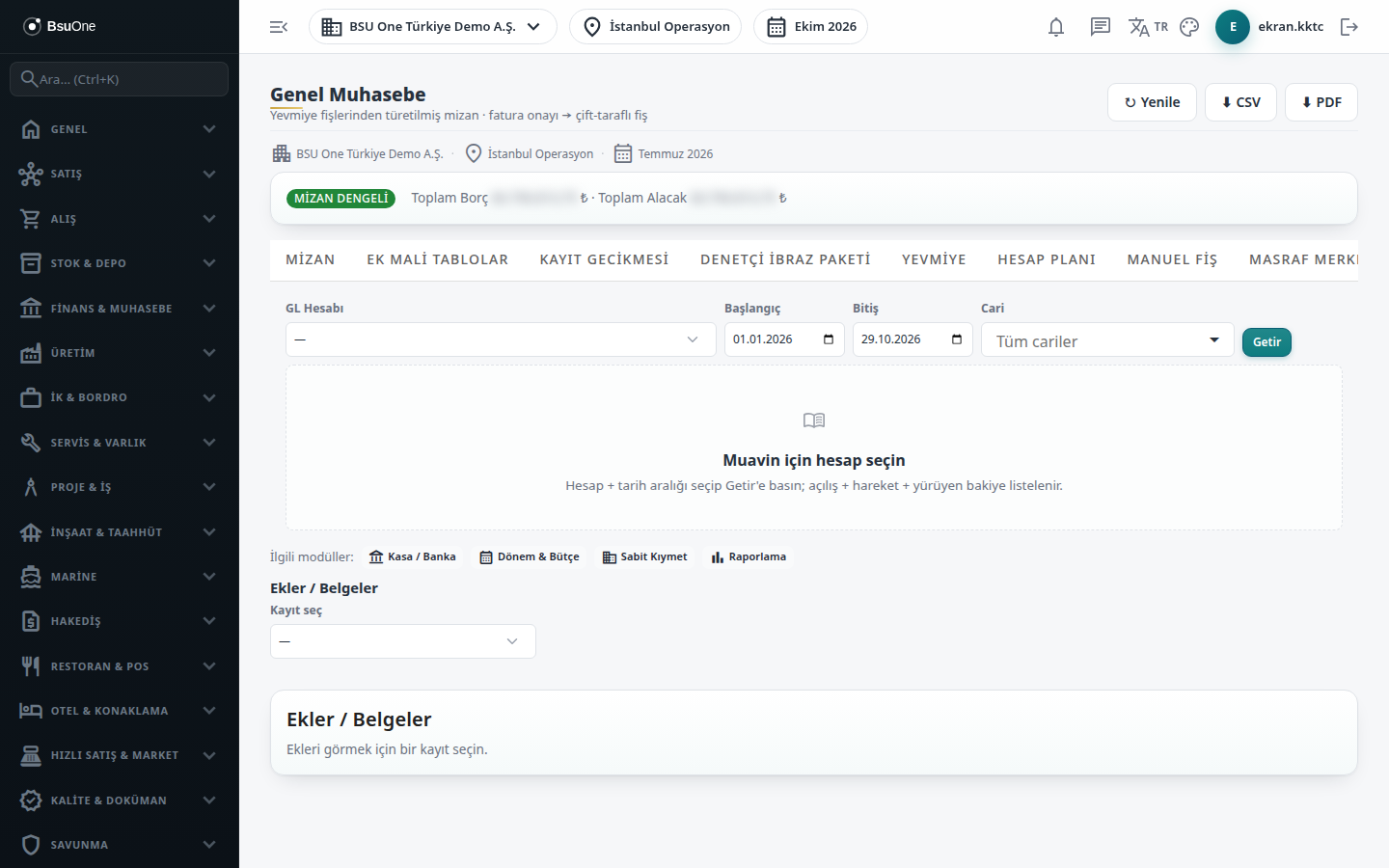The width and height of the screenshot is (1389, 868).
Task: Click the BsuOne logo
Action: [x=60, y=26]
